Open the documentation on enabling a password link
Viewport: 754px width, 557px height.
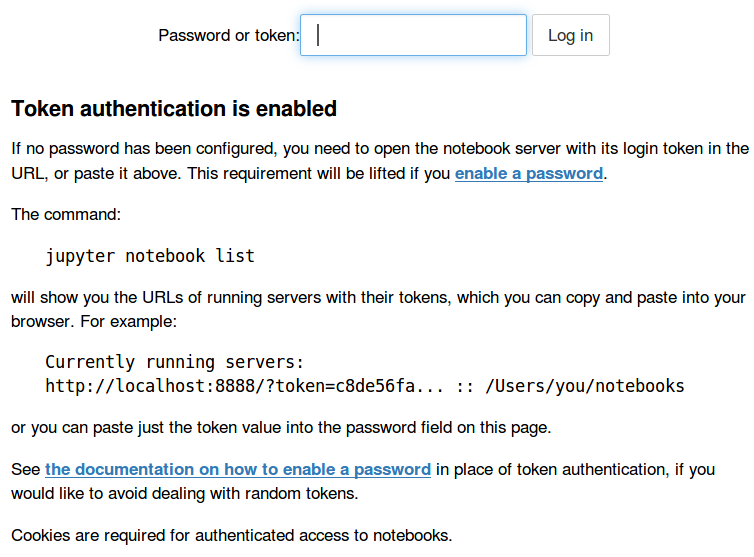pos(238,469)
